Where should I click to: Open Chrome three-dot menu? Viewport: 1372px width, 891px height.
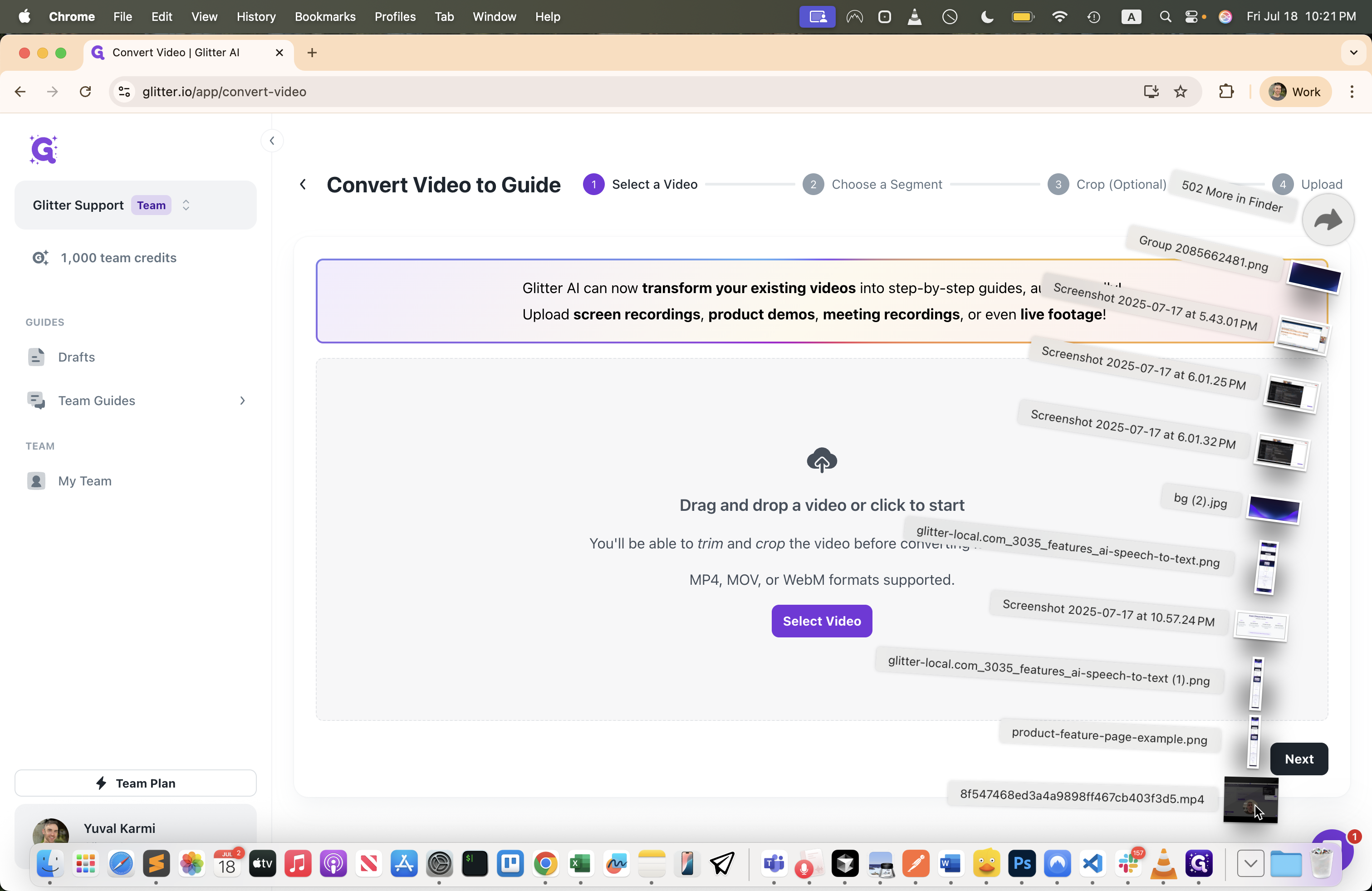pos(1352,92)
